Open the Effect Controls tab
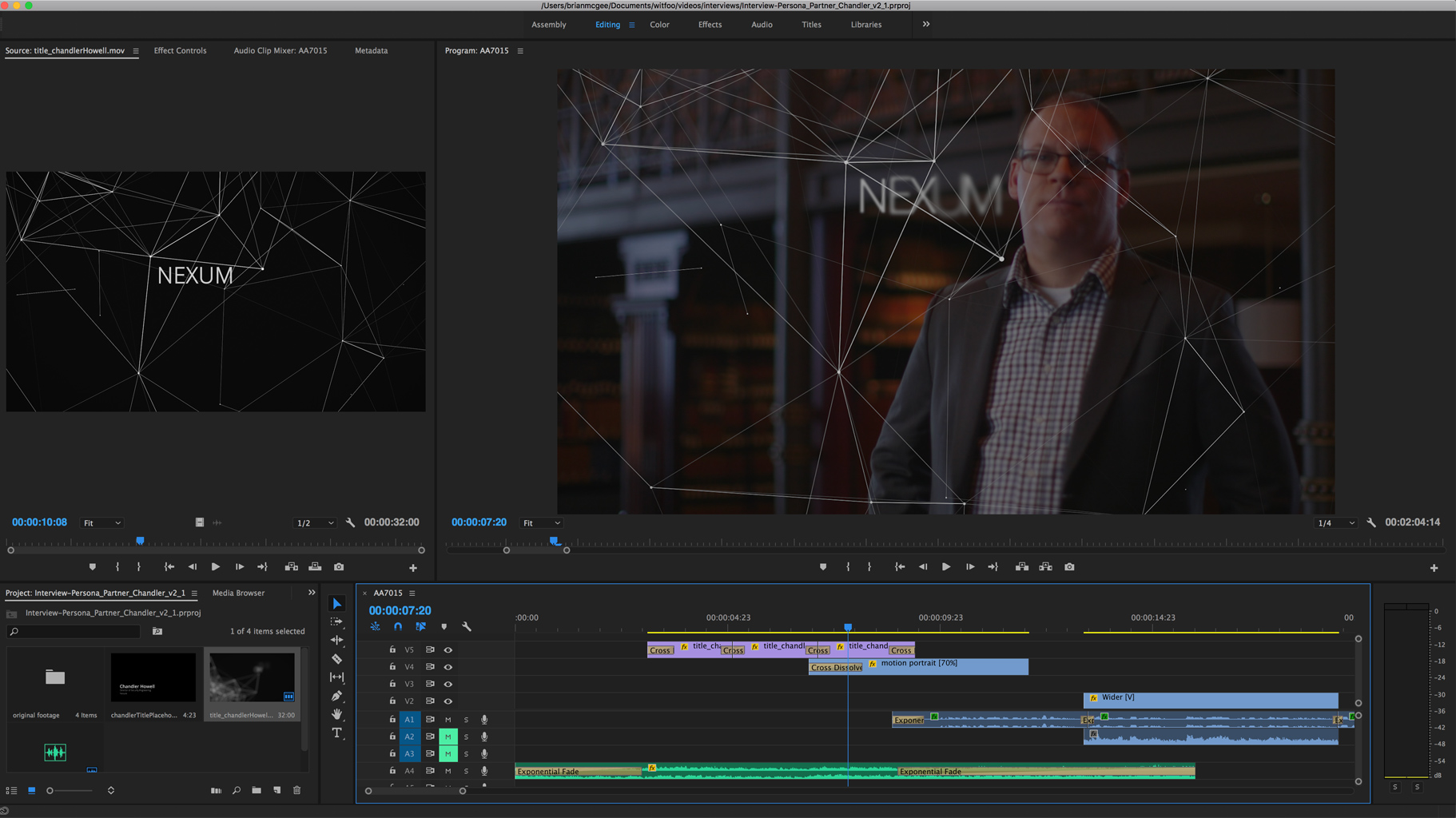 click(180, 50)
